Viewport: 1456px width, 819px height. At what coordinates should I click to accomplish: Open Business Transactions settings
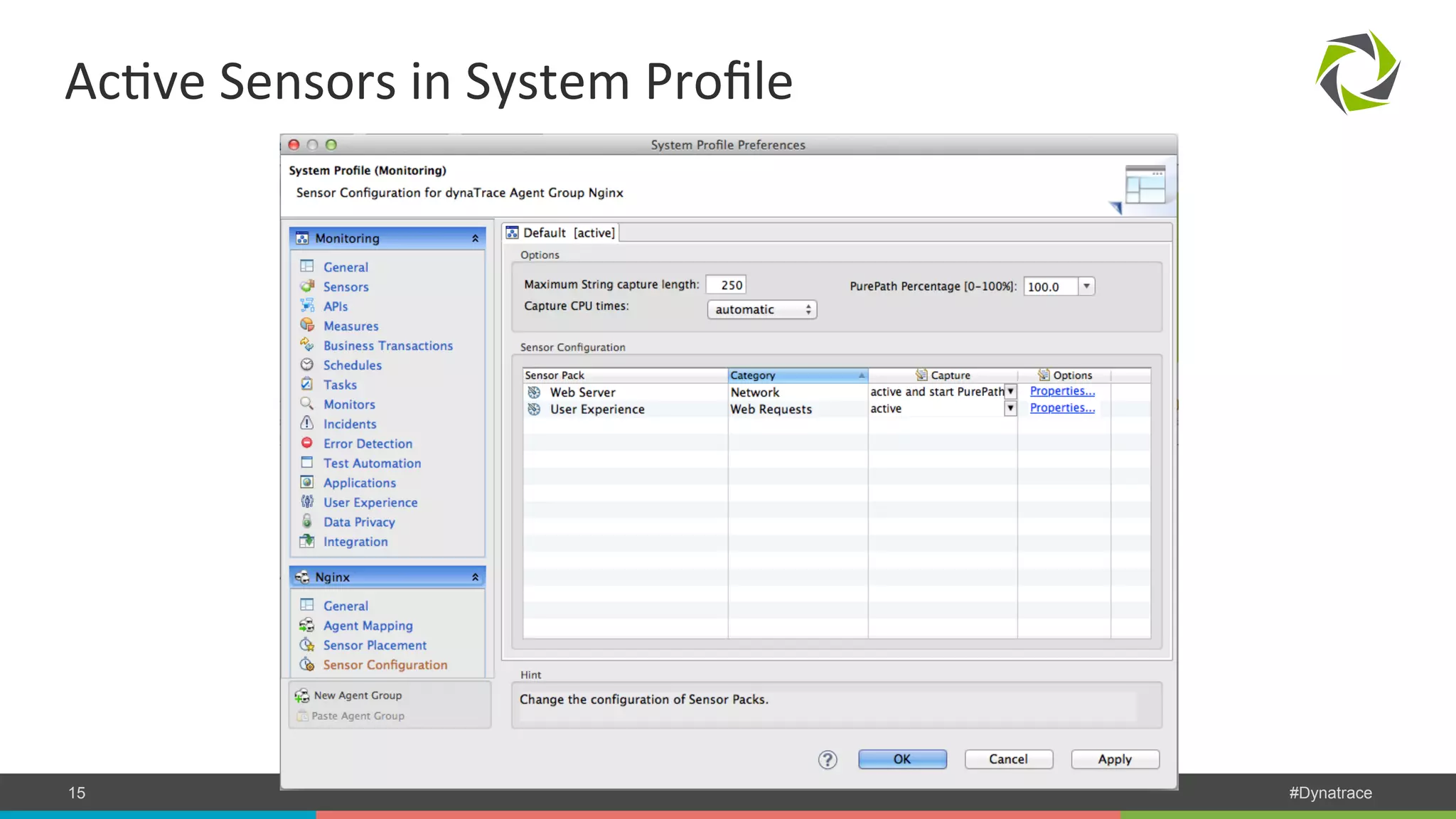tap(388, 346)
